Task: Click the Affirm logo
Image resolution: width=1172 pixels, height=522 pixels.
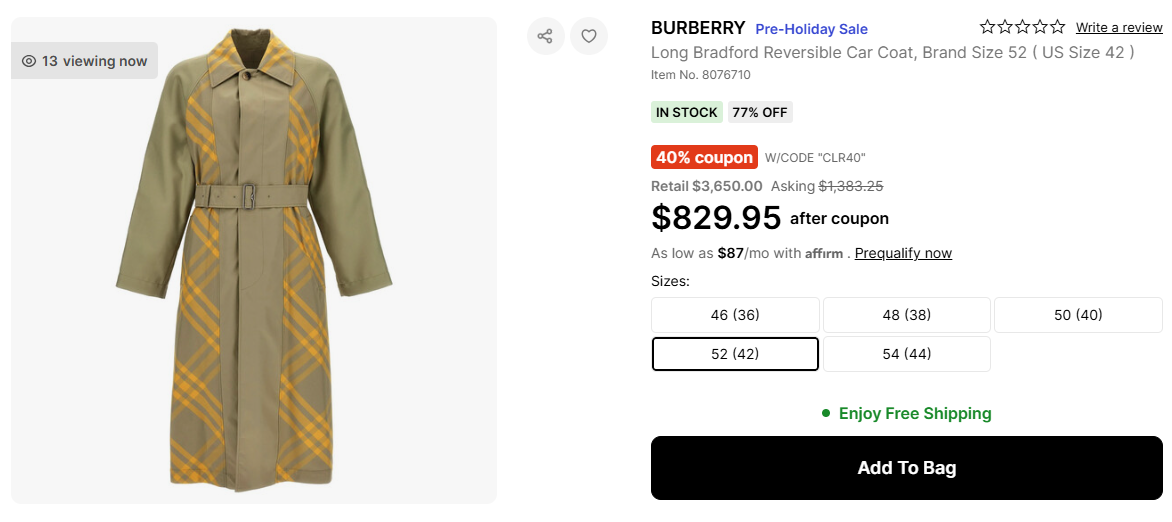Action: (x=824, y=254)
